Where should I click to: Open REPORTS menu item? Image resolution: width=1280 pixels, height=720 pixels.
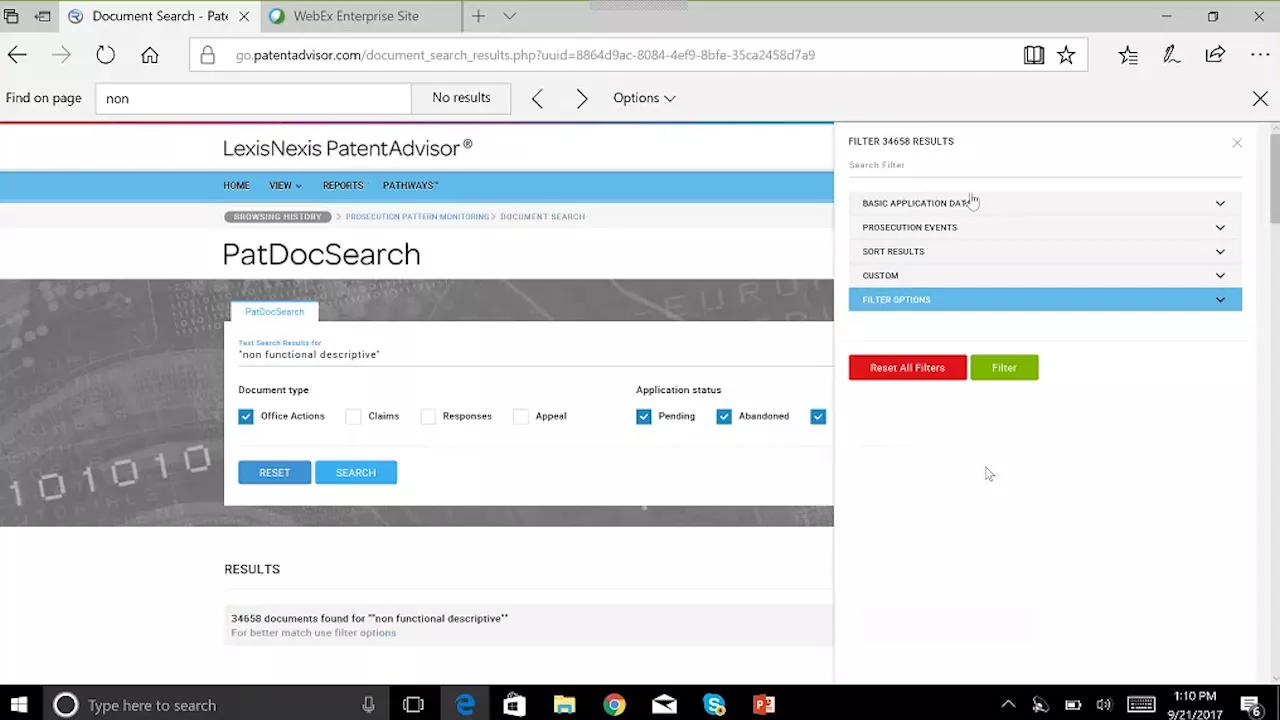point(343,185)
